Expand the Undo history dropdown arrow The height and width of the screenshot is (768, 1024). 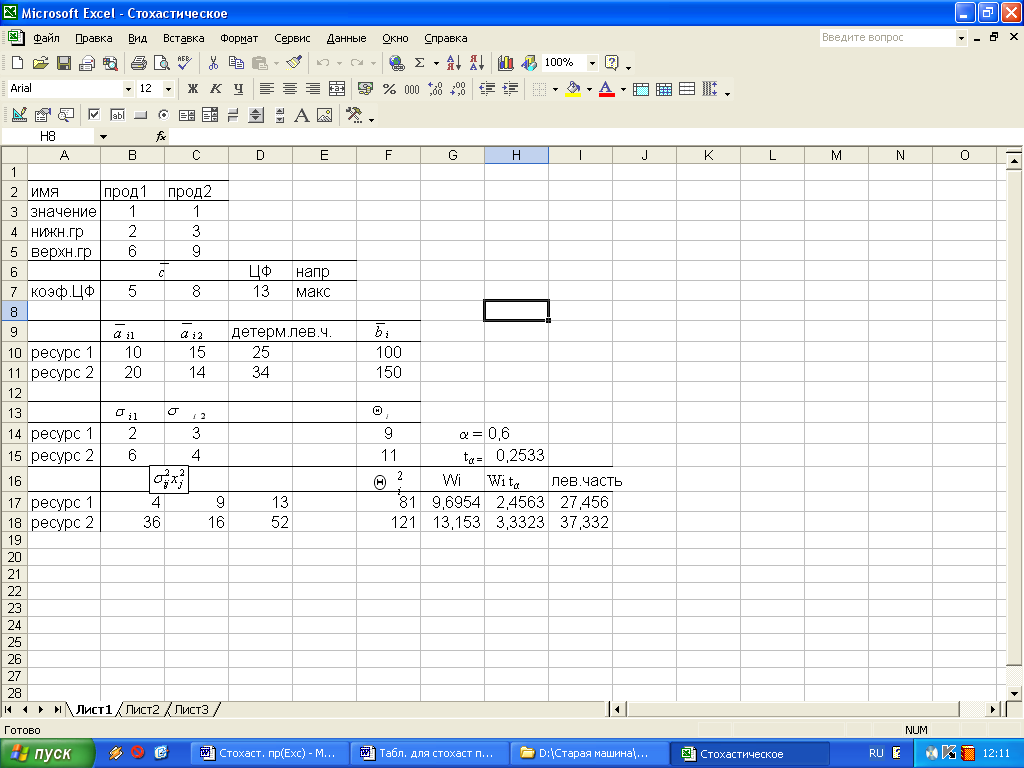pos(339,63)
